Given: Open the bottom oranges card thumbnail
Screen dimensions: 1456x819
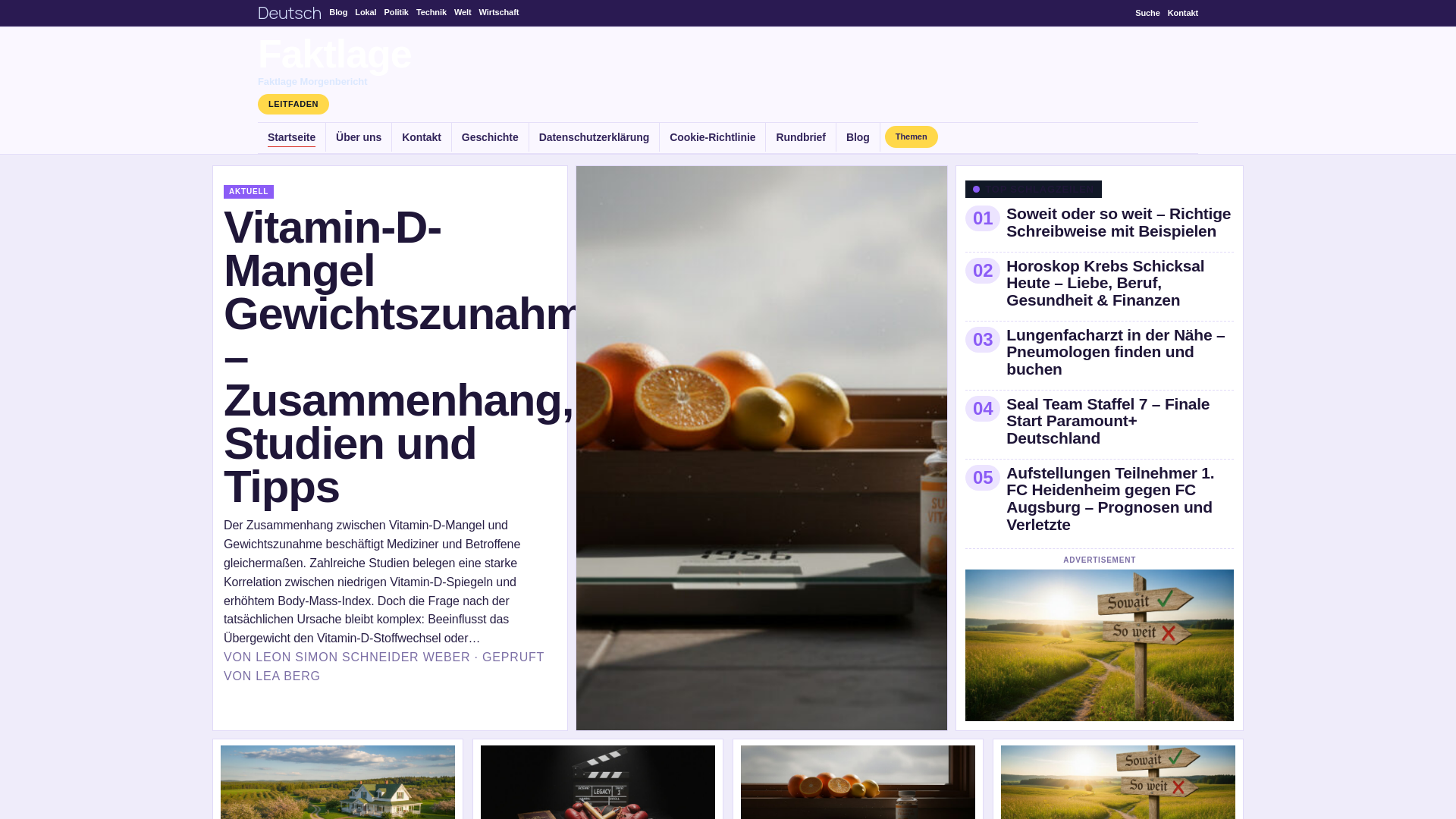Looking at the screenshot, I should pyautogui.click(x=858, y=782).
